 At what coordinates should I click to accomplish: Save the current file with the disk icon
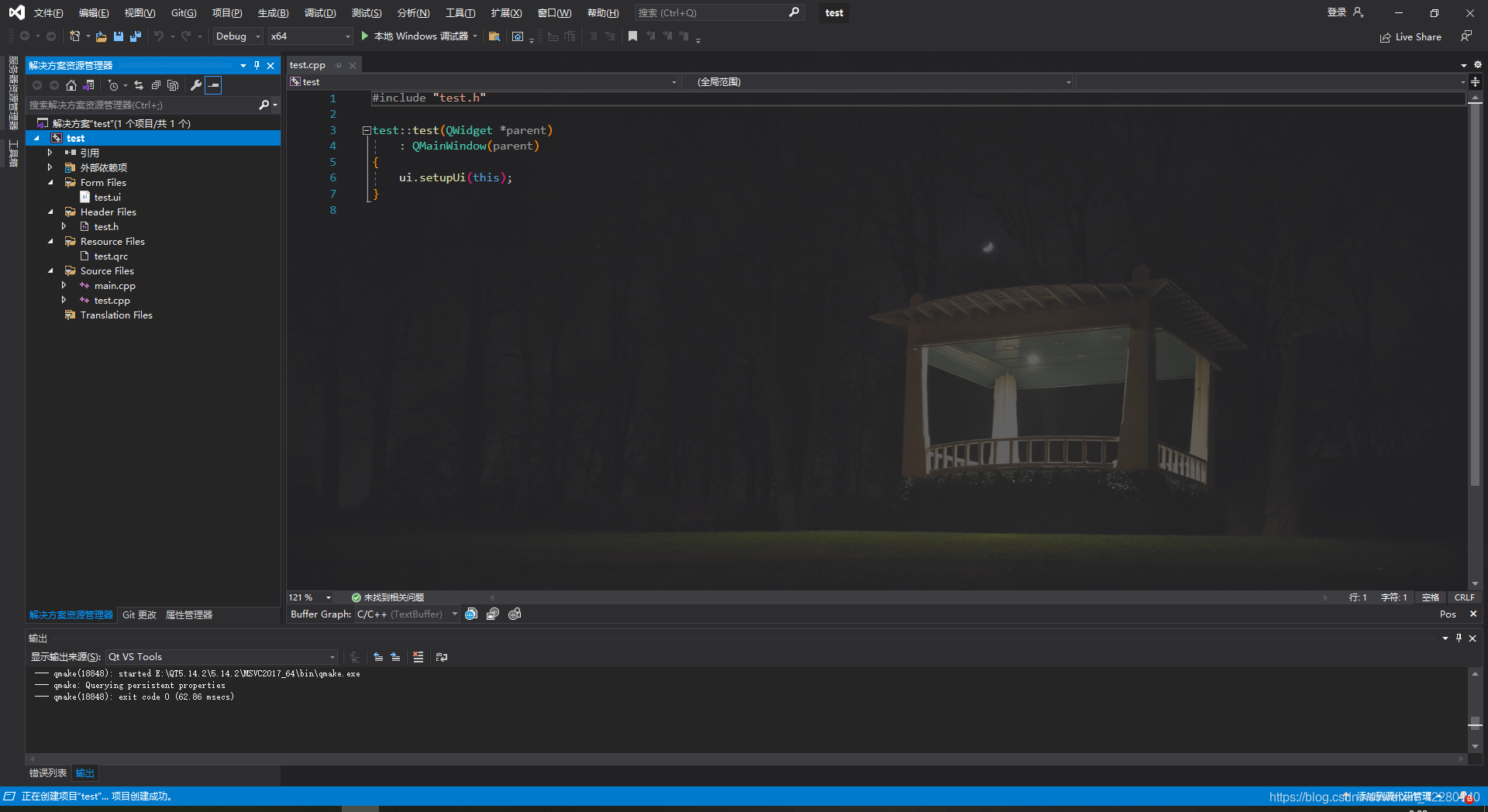[119, 36]
